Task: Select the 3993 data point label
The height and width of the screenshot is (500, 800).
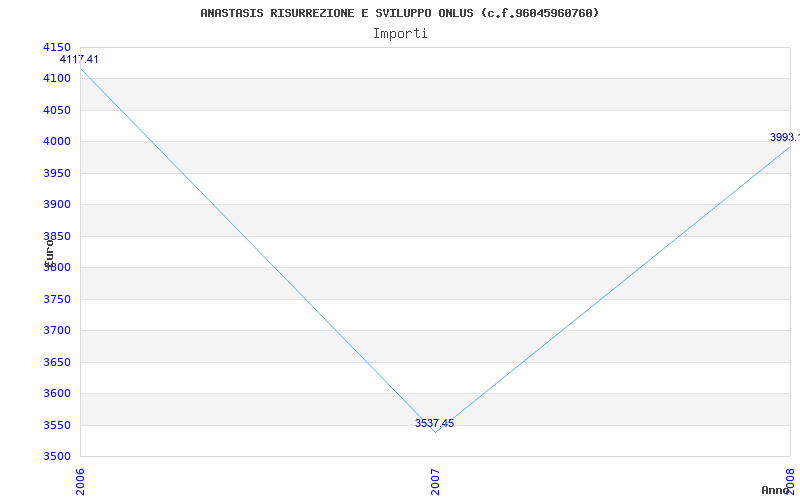Action: click(x=785, y=137)
